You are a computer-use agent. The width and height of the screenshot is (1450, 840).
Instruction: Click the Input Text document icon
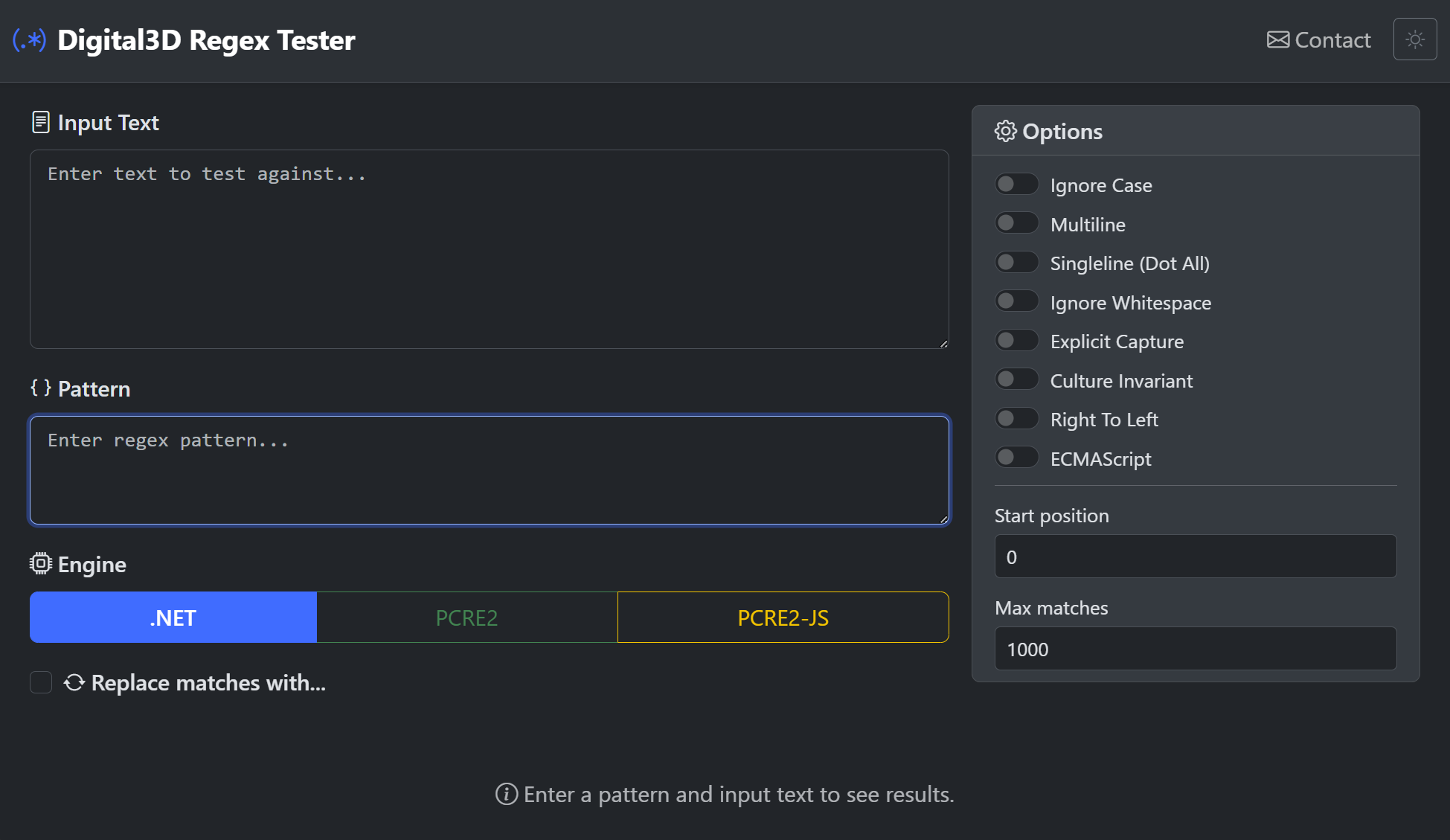click(x=41, y=122)
